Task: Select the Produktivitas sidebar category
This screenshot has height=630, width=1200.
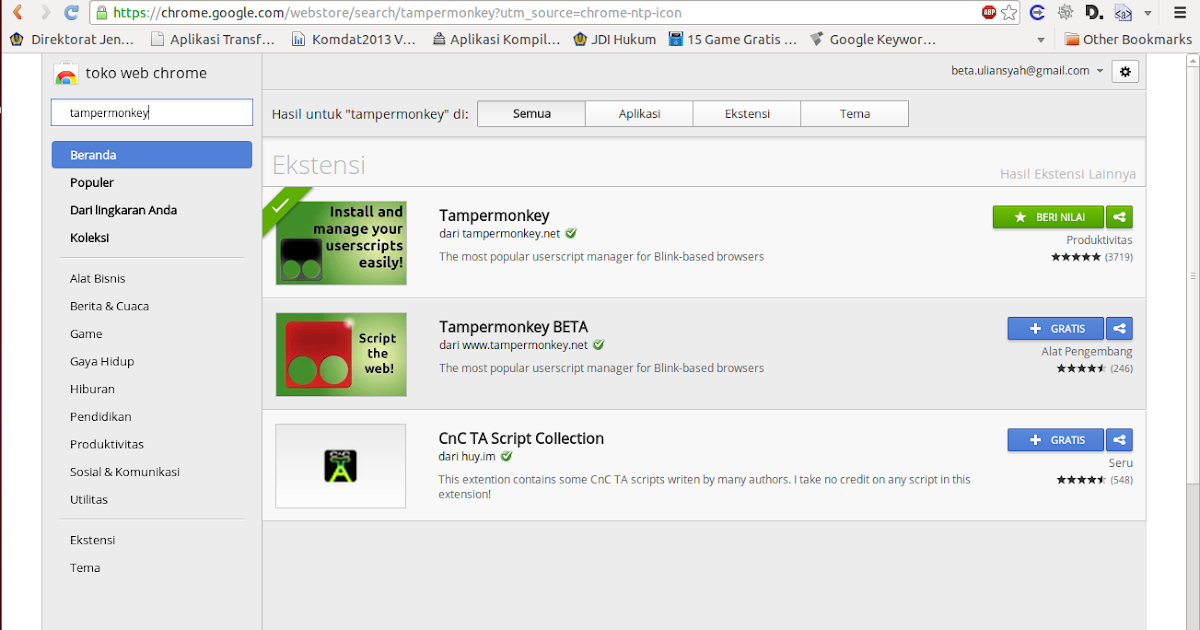Action: (x=107, y=444)
